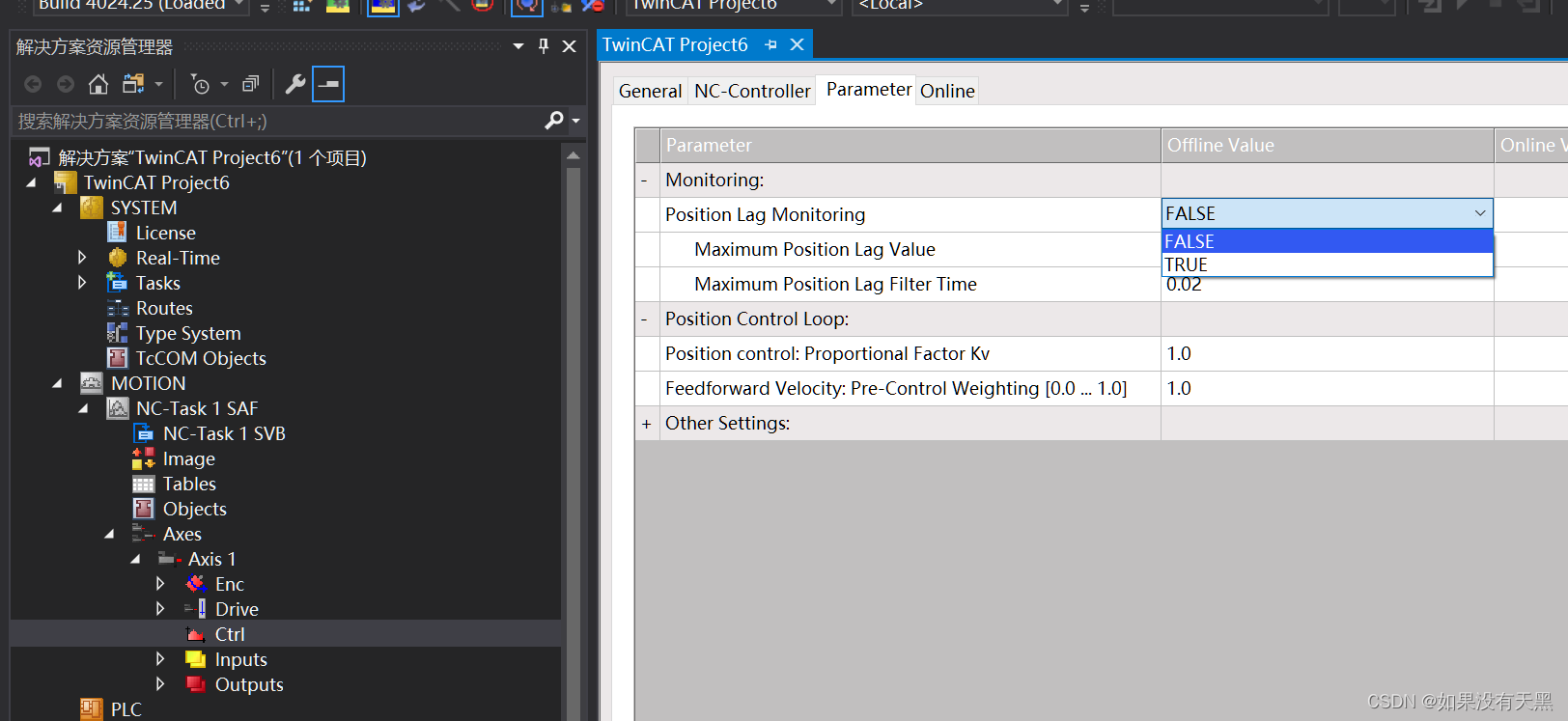The image size is (1568, 721).
Task: Open Properties with the wrench icon
Action: click(295, 84)
